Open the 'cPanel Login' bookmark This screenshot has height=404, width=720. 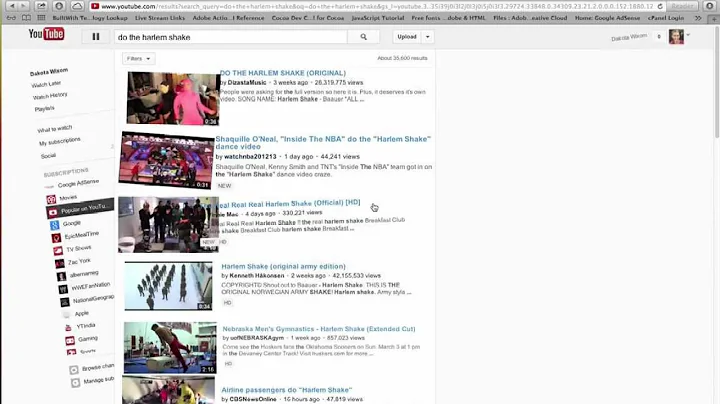coord(666,18)
